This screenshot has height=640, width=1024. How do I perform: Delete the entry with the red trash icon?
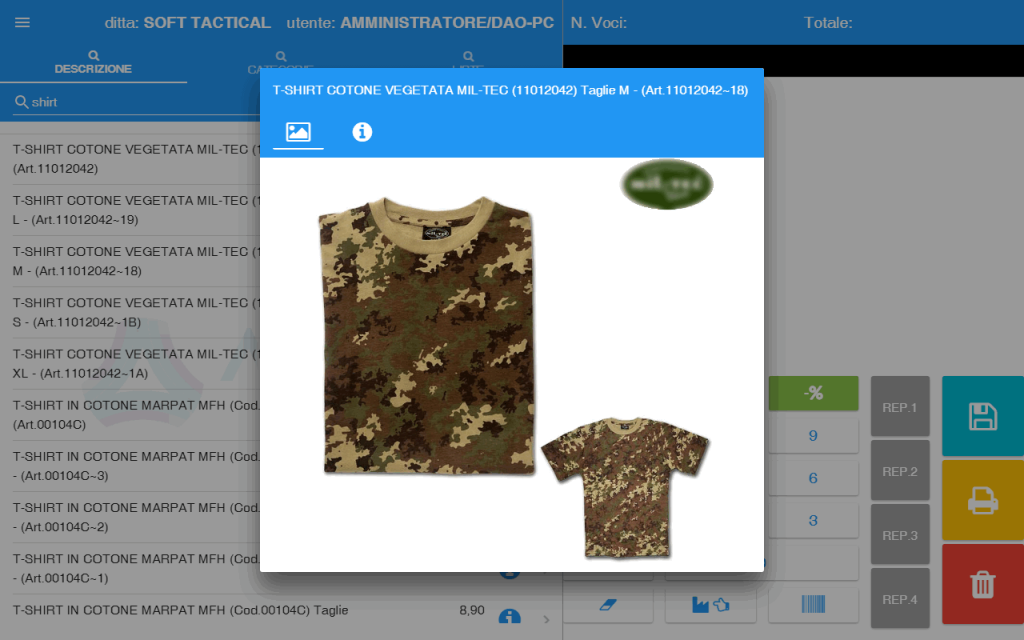981,584
